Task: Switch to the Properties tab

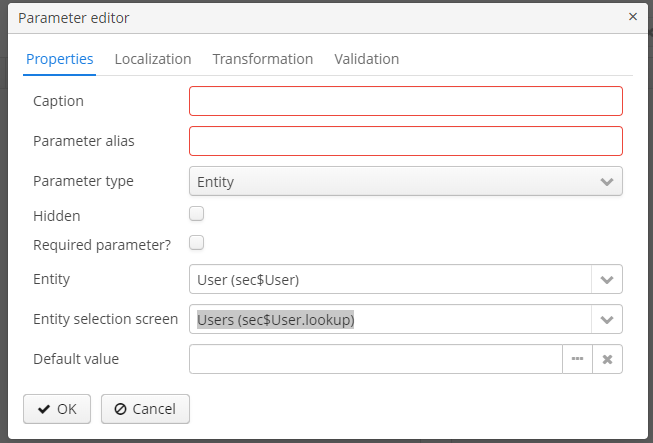Action: tap(60, 59)
